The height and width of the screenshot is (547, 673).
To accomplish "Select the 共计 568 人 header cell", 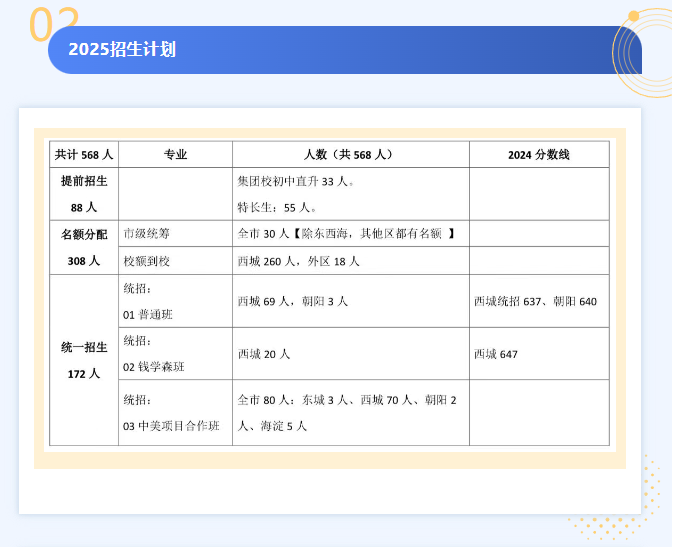I will click(x=84, y=155).
